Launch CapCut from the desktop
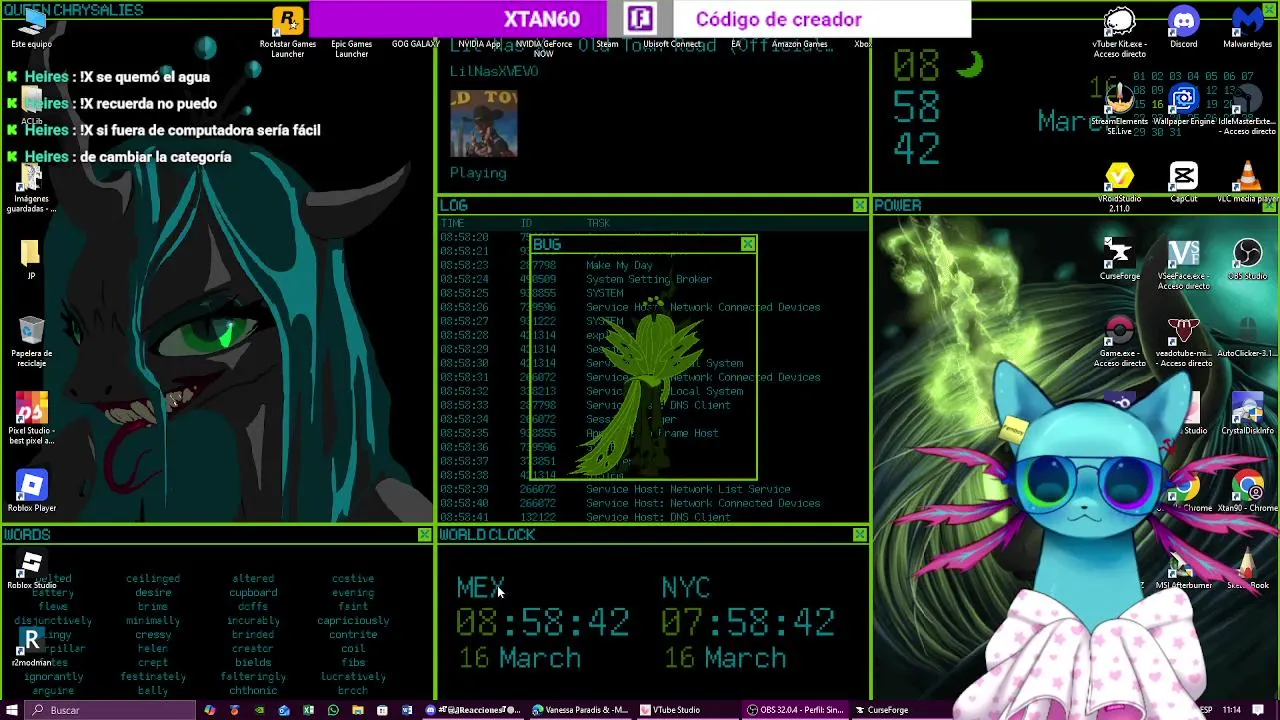Screen dimensions: 1280x720 click(x=1183, y=182)
